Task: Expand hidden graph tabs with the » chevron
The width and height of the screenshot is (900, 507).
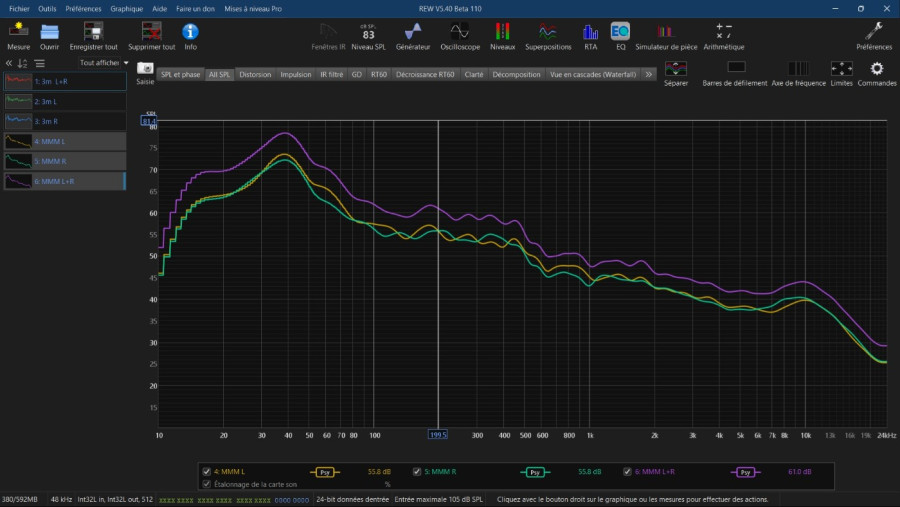Action: (x=648, y=74)
